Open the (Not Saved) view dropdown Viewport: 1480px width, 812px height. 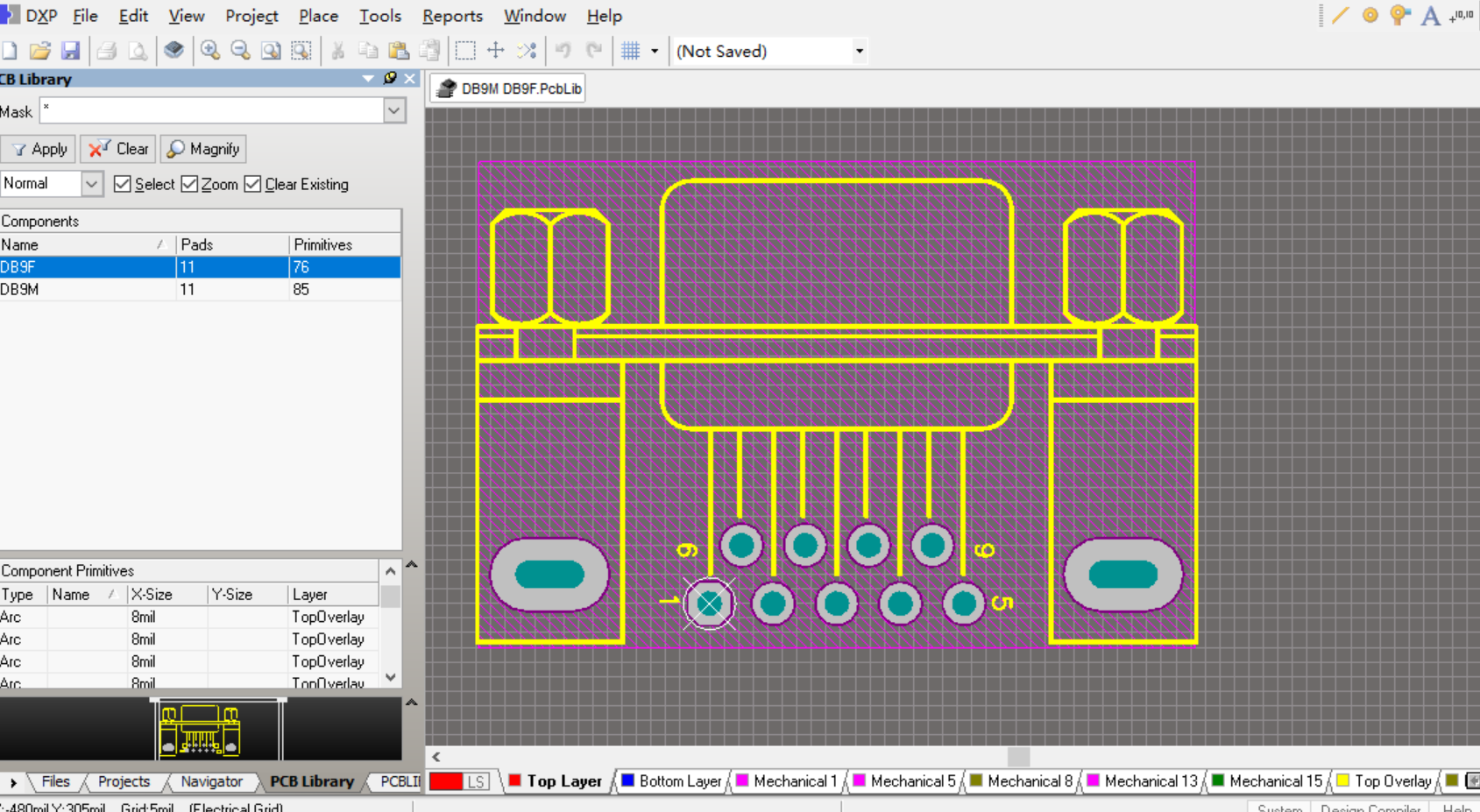click(860, 51)
